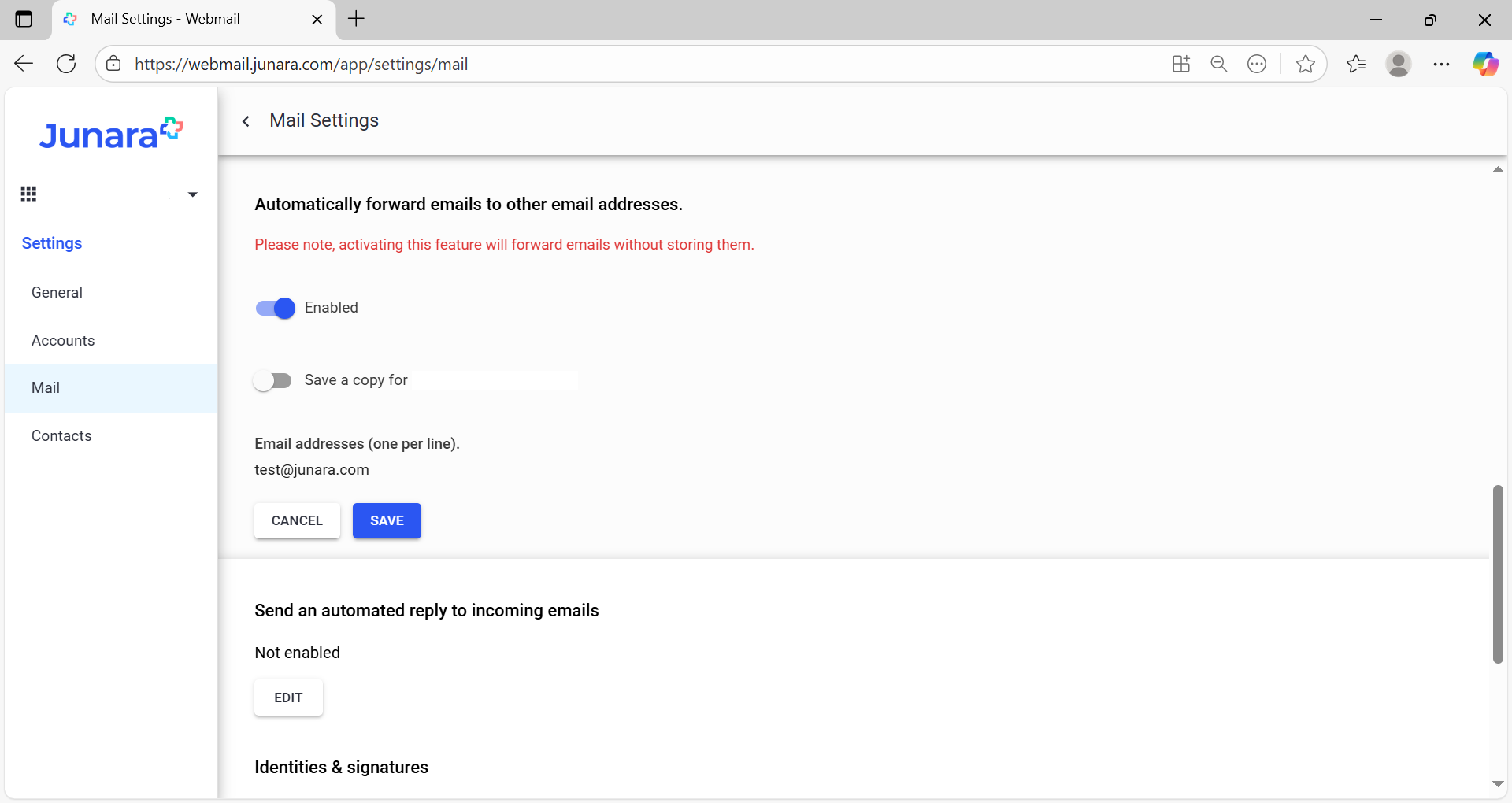
Task: Launch Copilot sidebar icon
Action: (x=1485, y=64)
